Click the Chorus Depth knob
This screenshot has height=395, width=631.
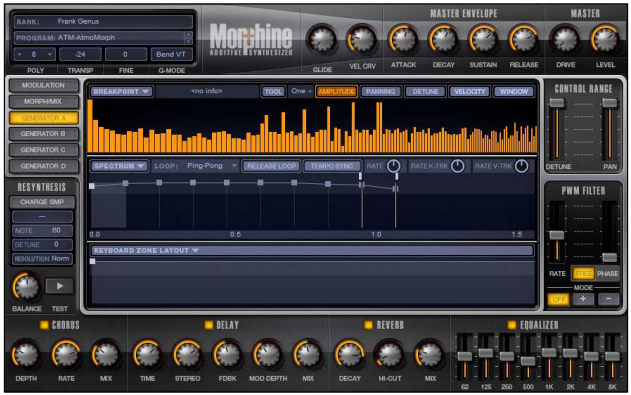click(x=26, y=355)
